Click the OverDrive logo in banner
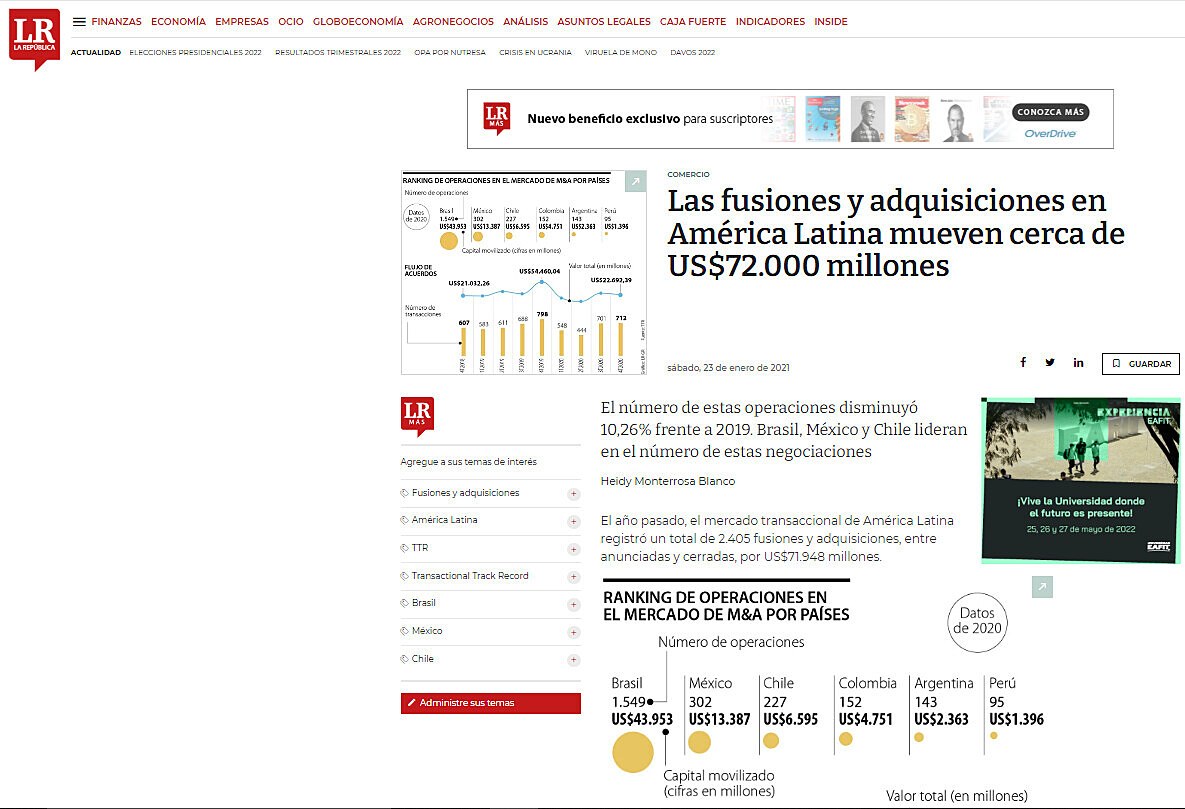1185x809 pixels. [x=1050, y=134]
